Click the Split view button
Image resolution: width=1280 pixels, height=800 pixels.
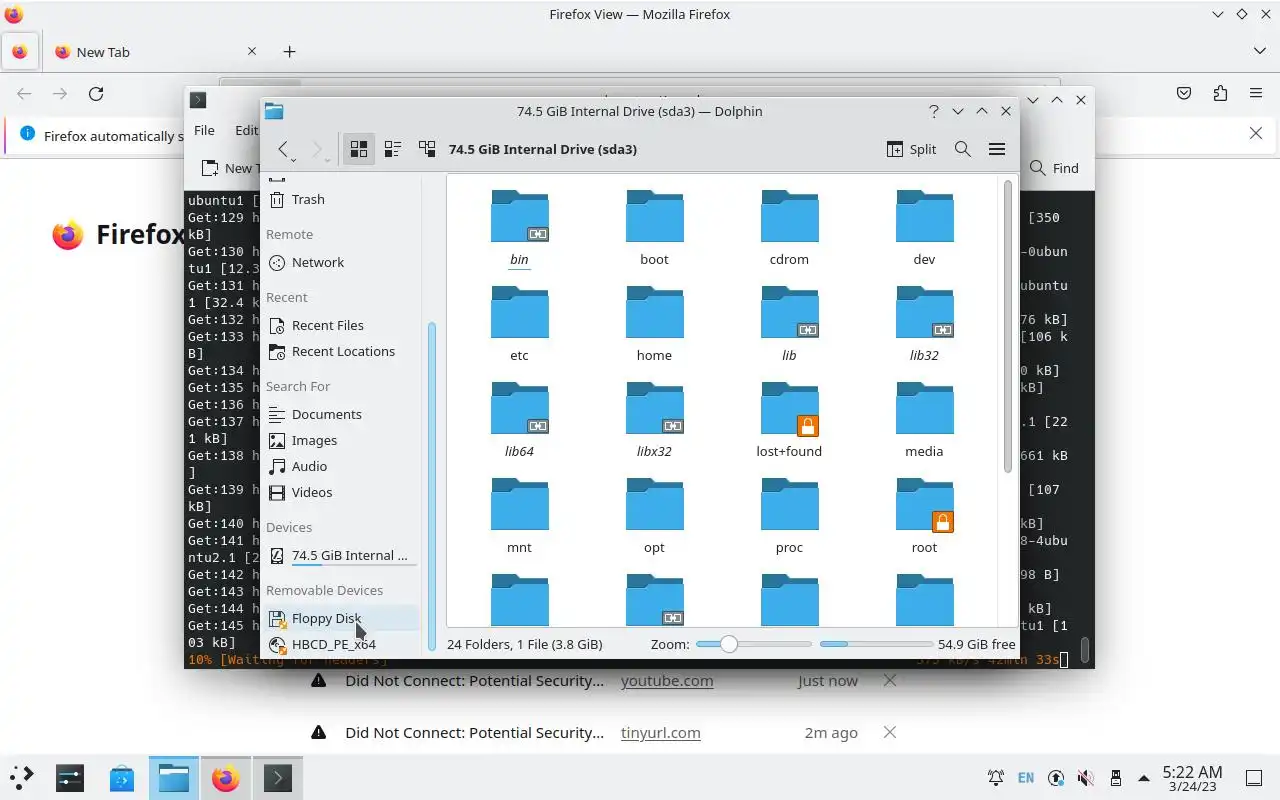point(911,149)
